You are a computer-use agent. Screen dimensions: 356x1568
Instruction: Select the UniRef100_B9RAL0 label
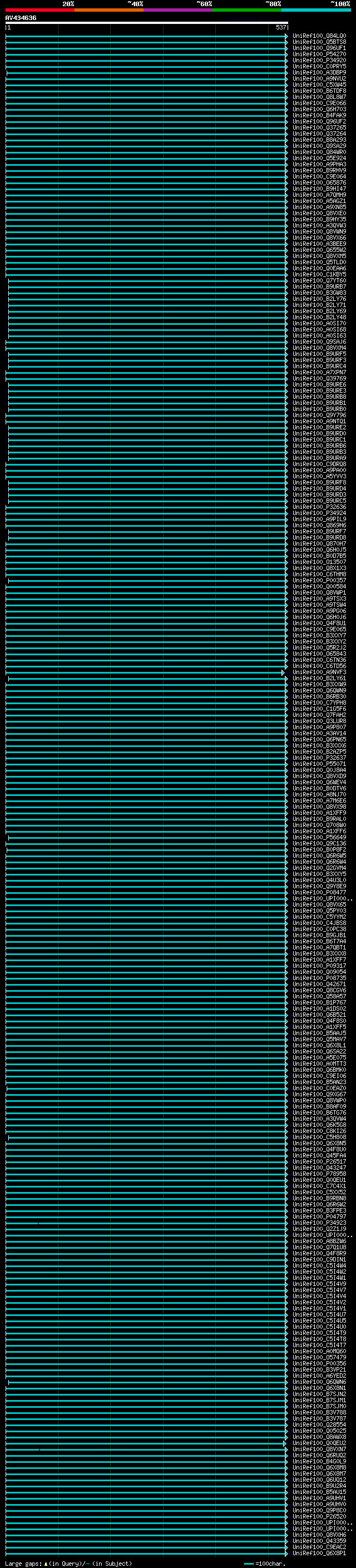[x=319, y=819]
